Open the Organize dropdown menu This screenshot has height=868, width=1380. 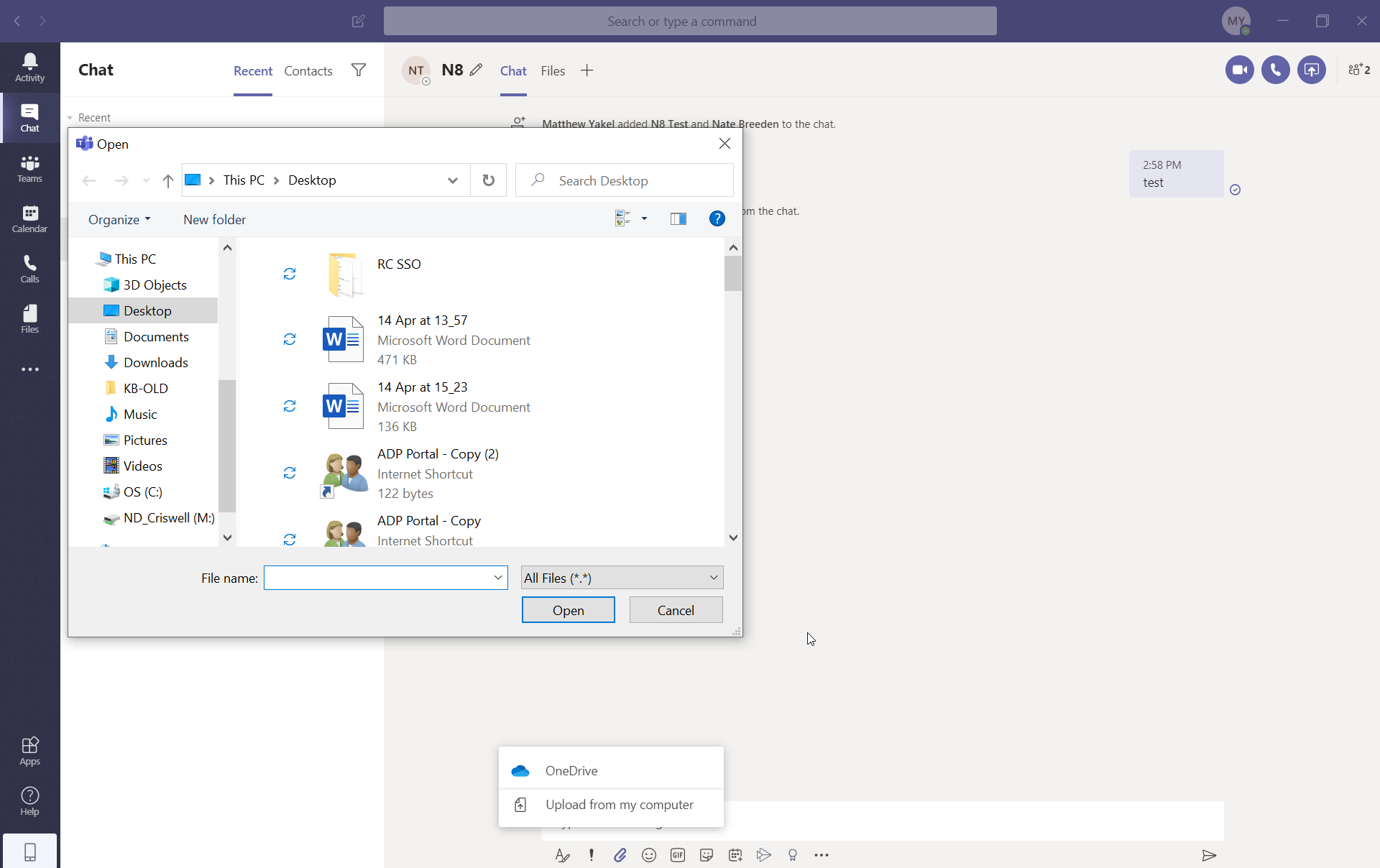coord(119,220)
